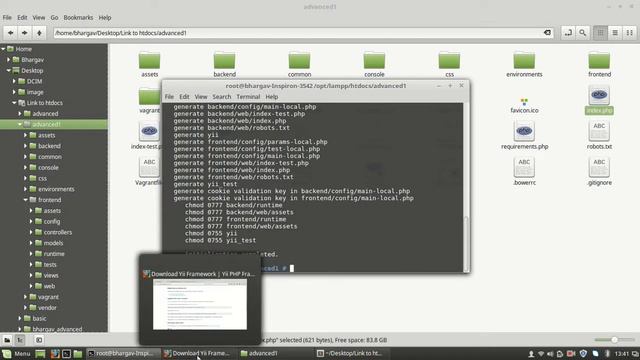Image resolution: width=640 pixels, height=360 pixels.
Task: Open the terminal's Help menu
Action: (272, 97)
